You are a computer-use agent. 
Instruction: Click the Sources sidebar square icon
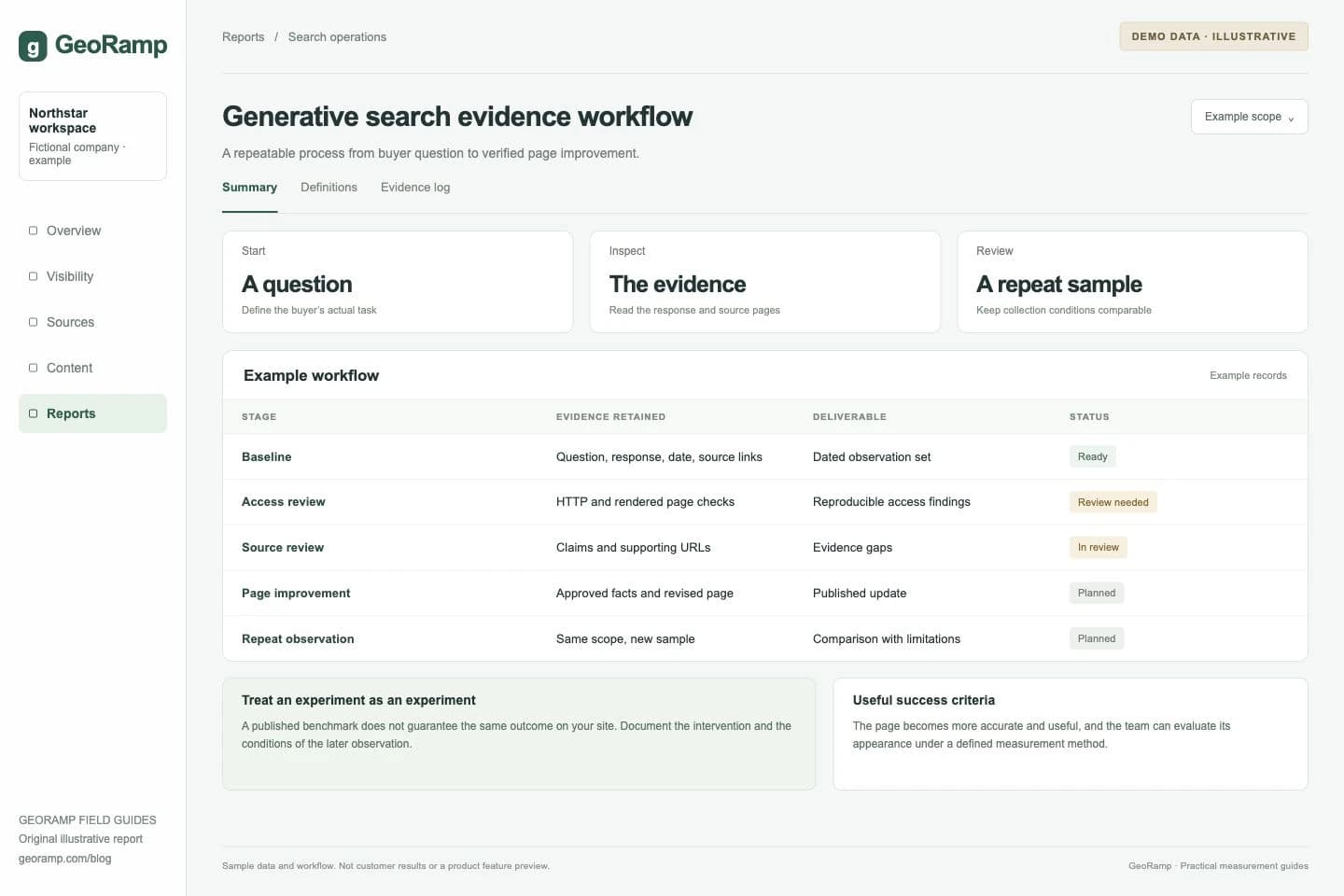(x=34, y=322)
